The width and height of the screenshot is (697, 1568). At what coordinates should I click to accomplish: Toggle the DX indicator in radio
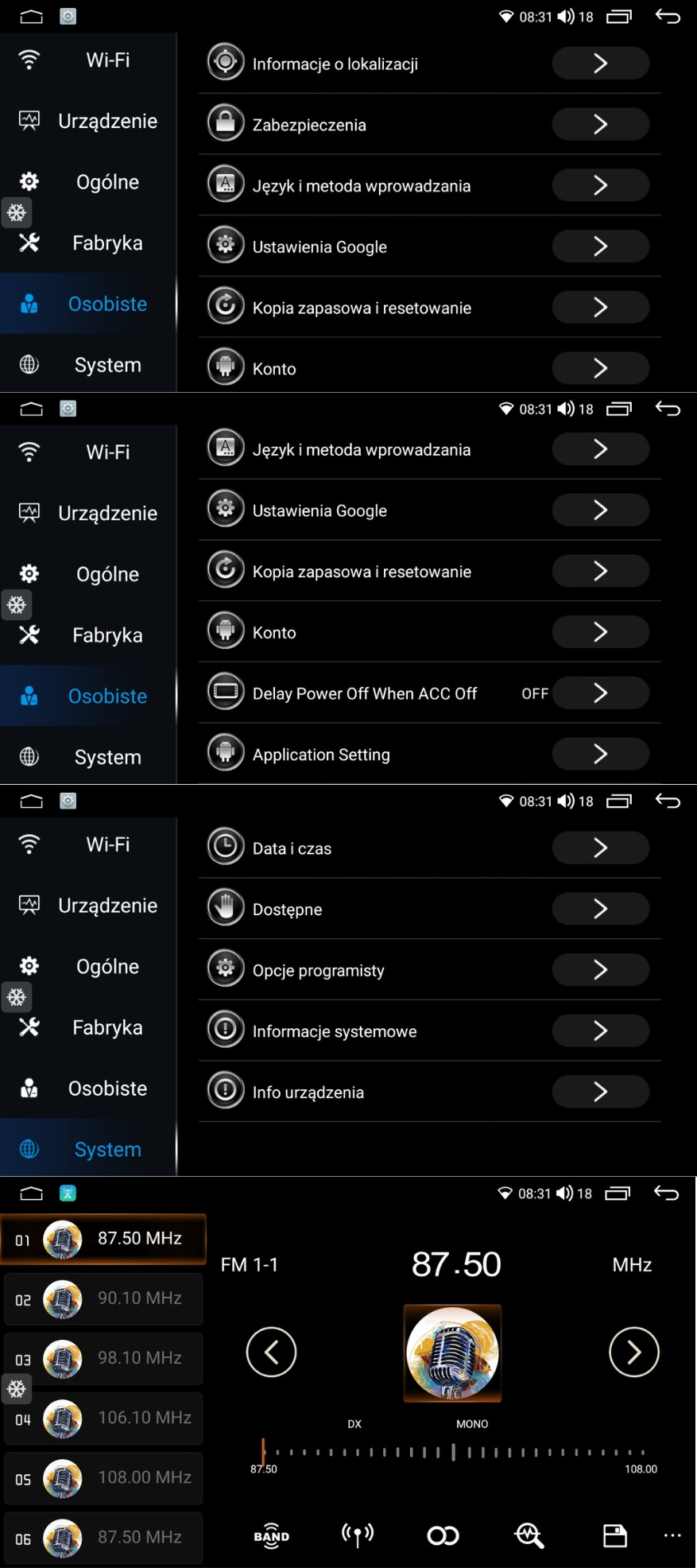pos(354,1424)
